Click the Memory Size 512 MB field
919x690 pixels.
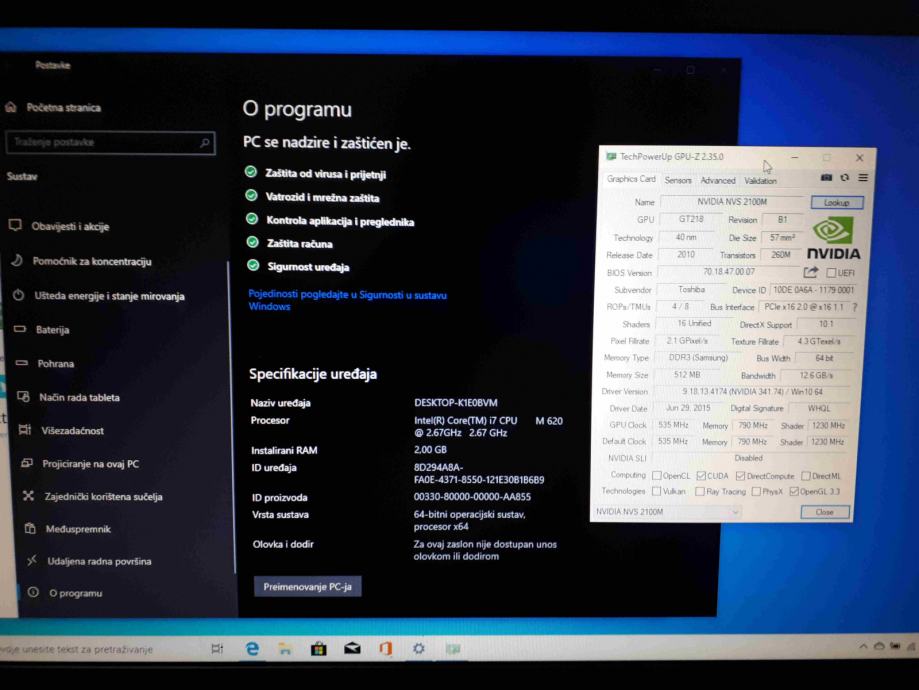coord(687,375)
